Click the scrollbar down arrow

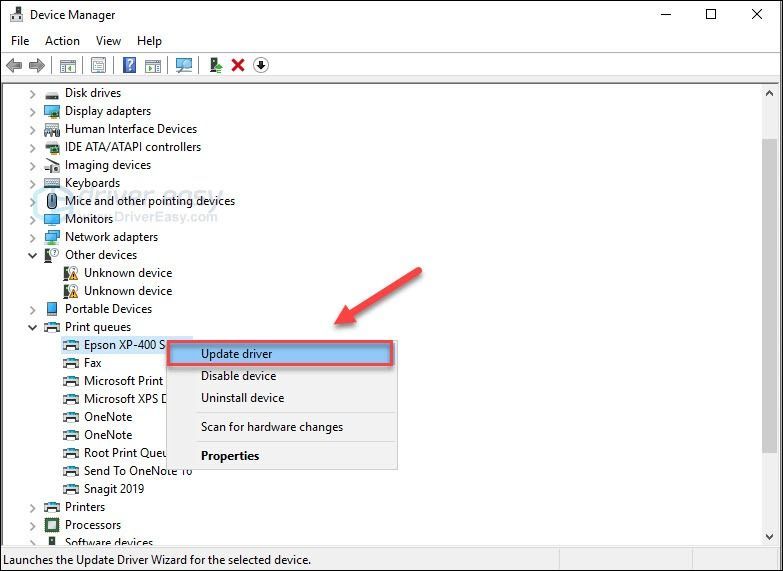(769, 537)
